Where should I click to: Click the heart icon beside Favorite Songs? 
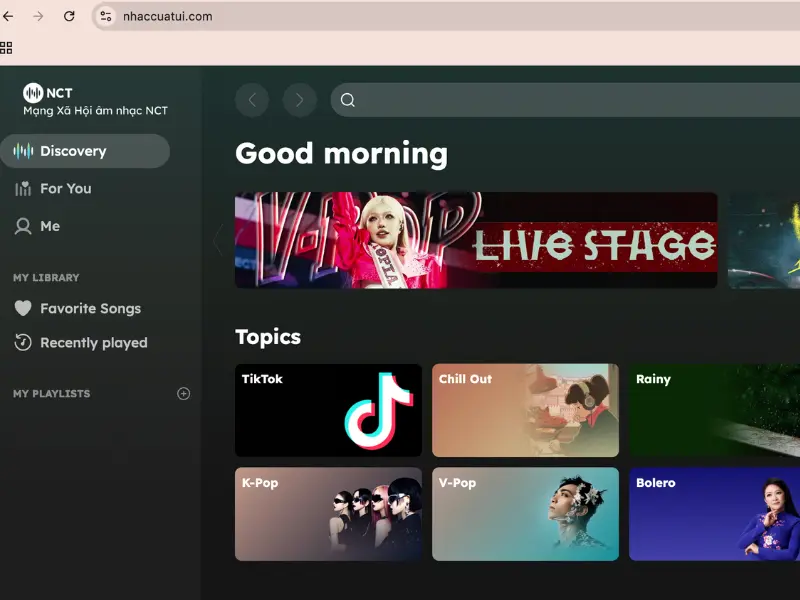(x=23, y=308)
